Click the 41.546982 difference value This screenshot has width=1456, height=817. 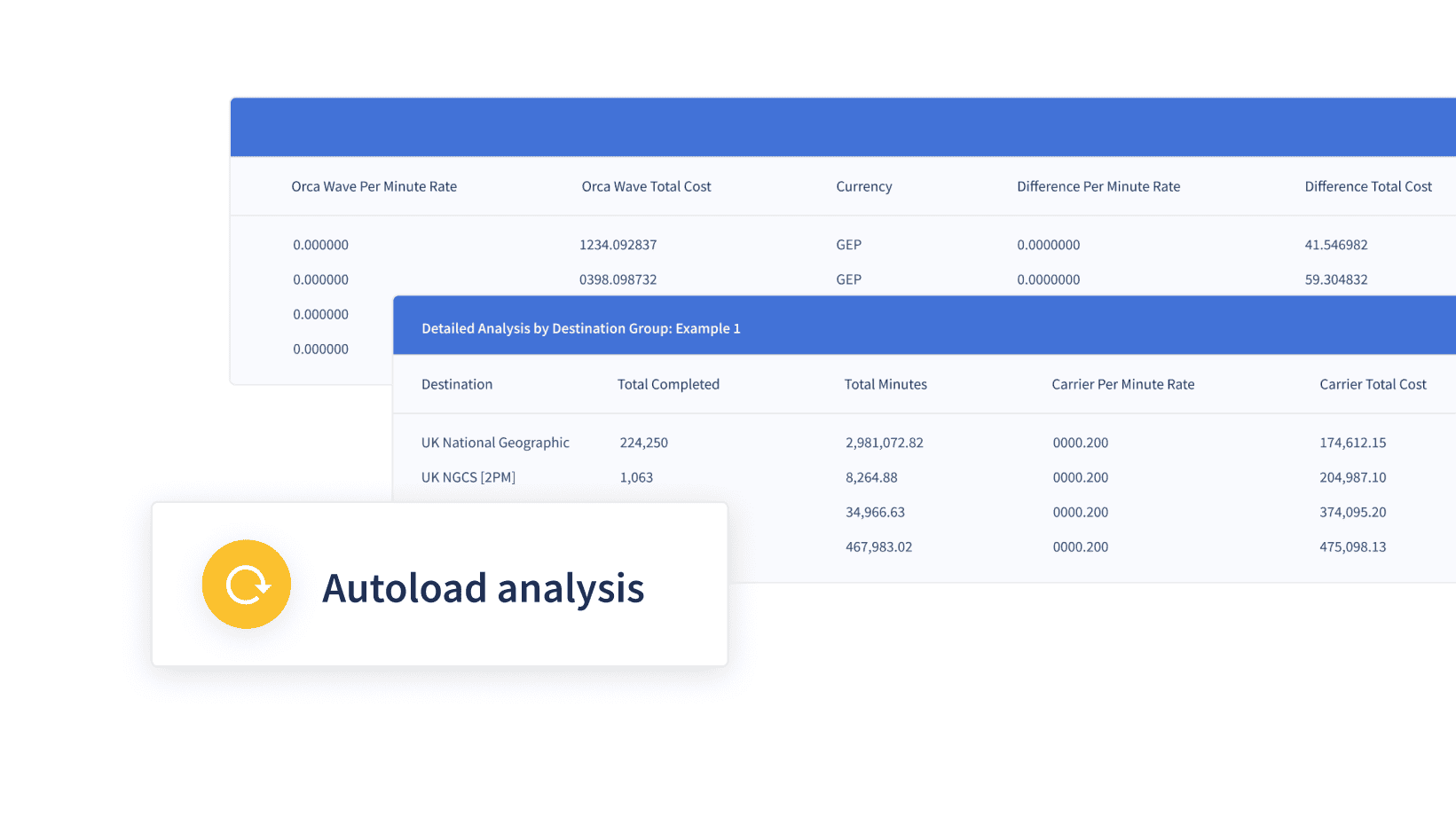pyautogui.click(x=1336, y=245)
